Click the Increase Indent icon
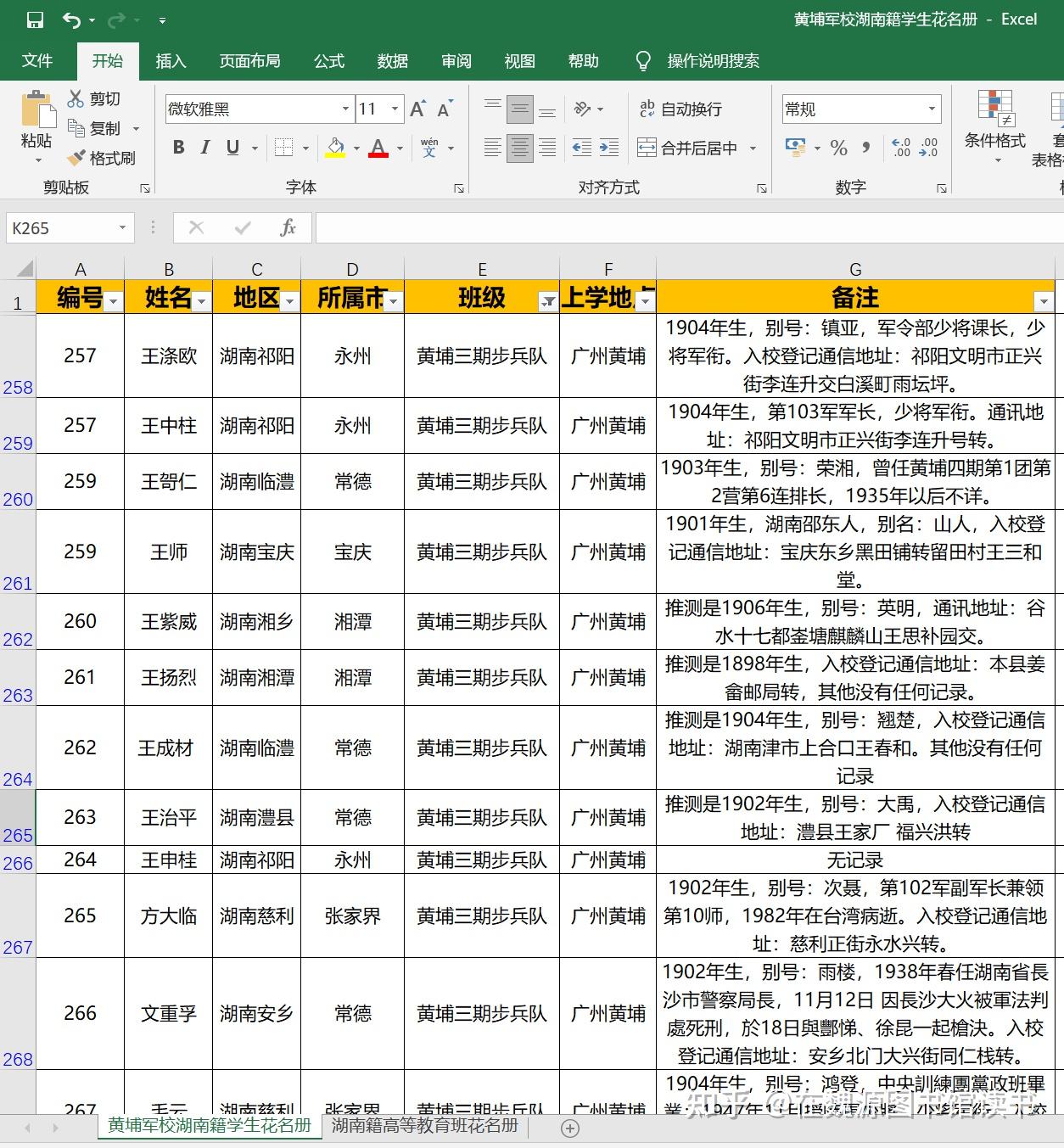The width and height of the screenshot is (1064, 1148). coord(609,148)
